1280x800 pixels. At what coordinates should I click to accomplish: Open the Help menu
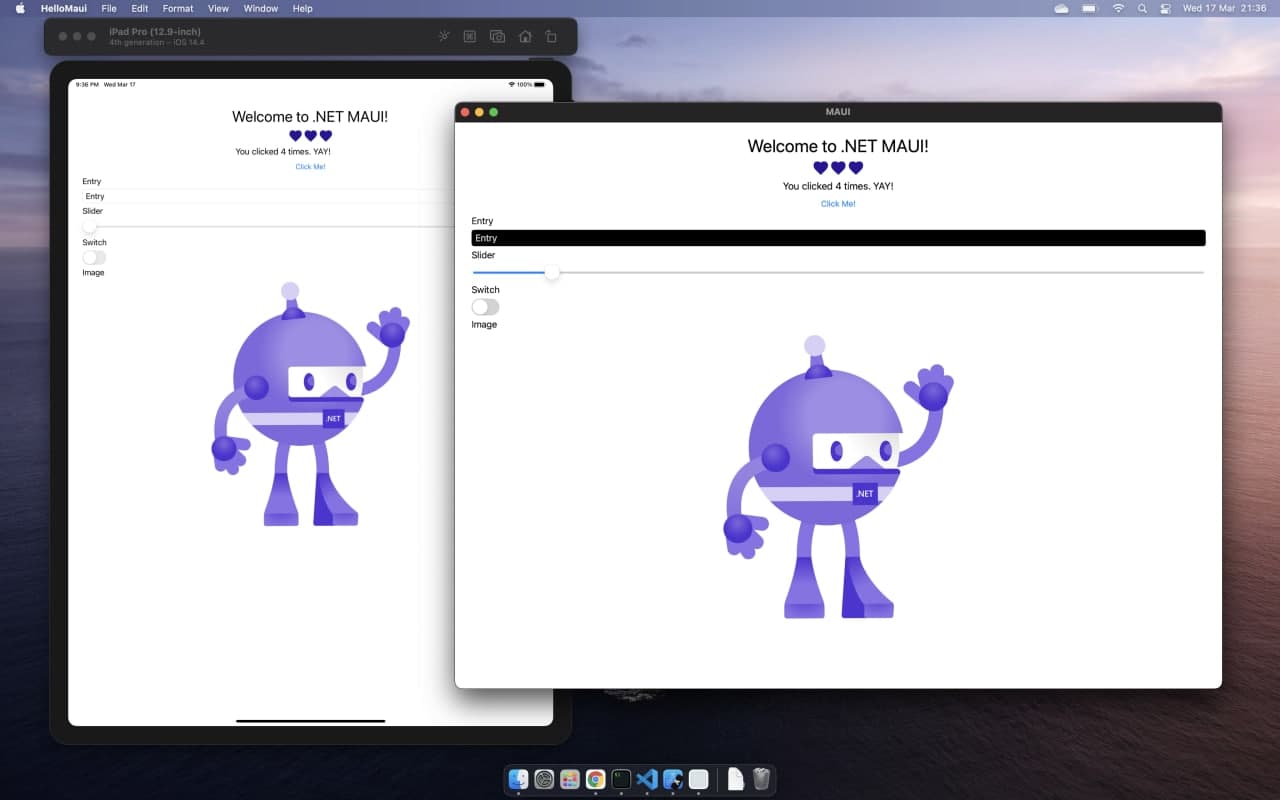click(x=302, y=8)
